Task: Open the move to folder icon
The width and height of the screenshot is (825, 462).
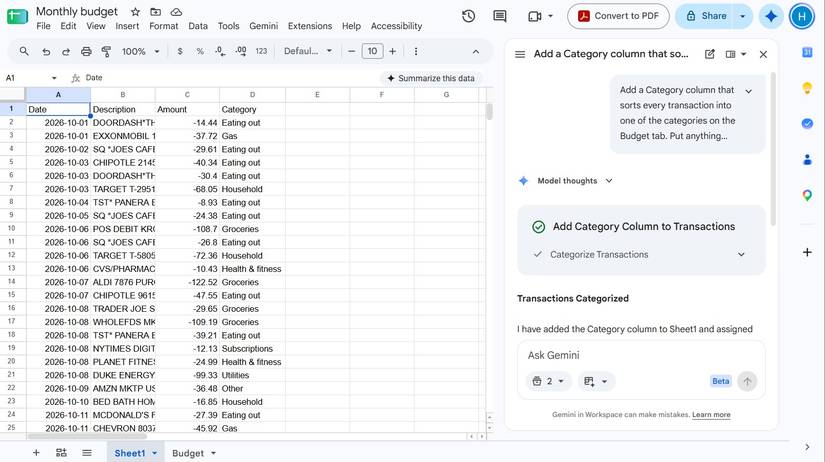Action: click(x=156, y=12)
